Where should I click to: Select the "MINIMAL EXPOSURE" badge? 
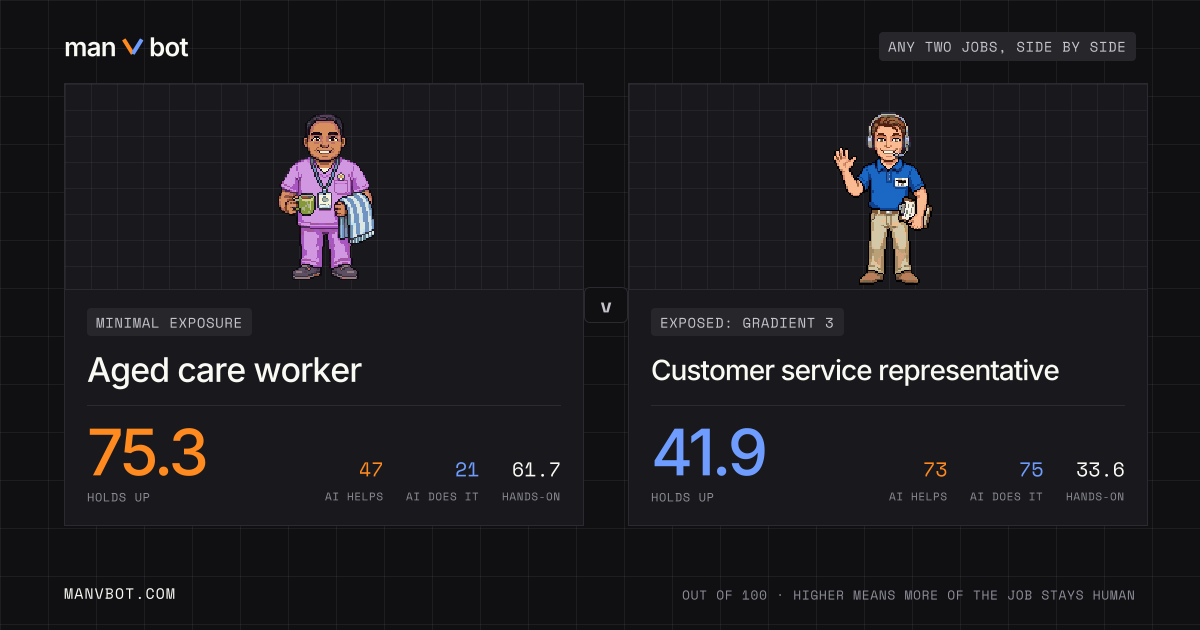click(x=169, y=323)
